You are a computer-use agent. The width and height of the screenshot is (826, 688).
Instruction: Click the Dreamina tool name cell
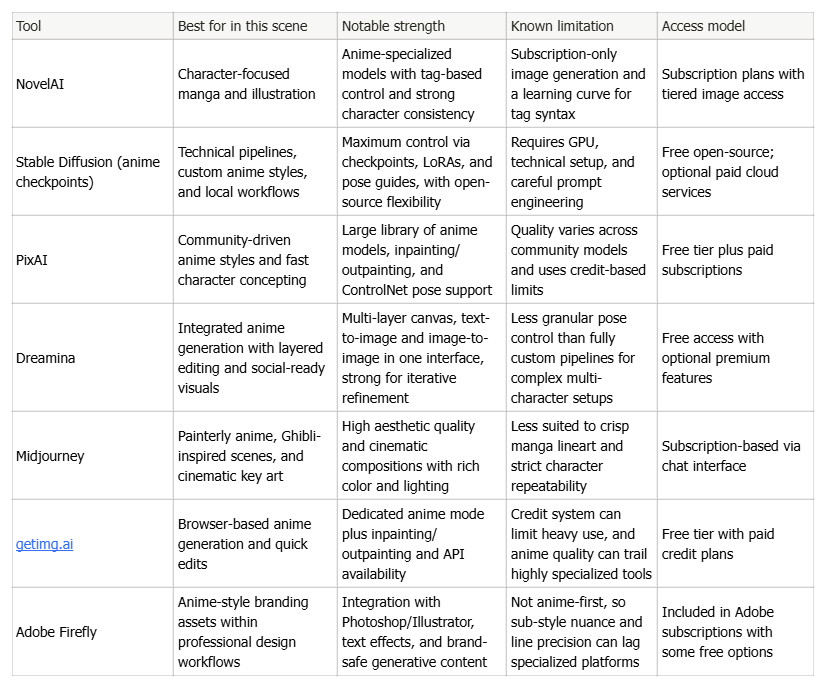coord(93,358)
